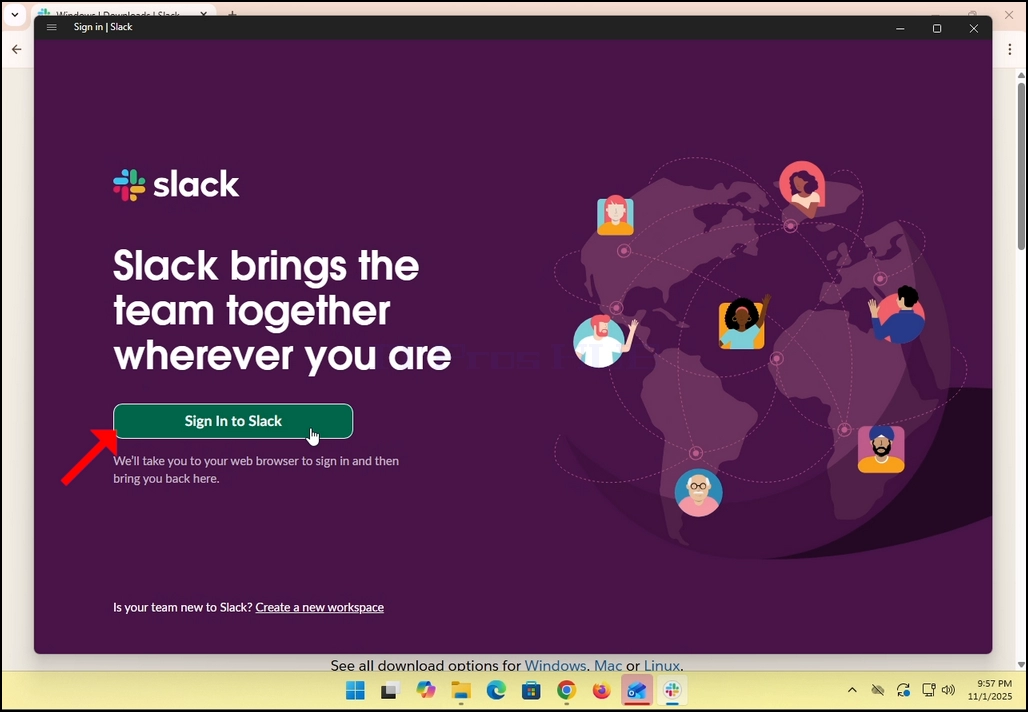
Task: Click the sync refresh tray icon
Action: (x=903, y=690)
